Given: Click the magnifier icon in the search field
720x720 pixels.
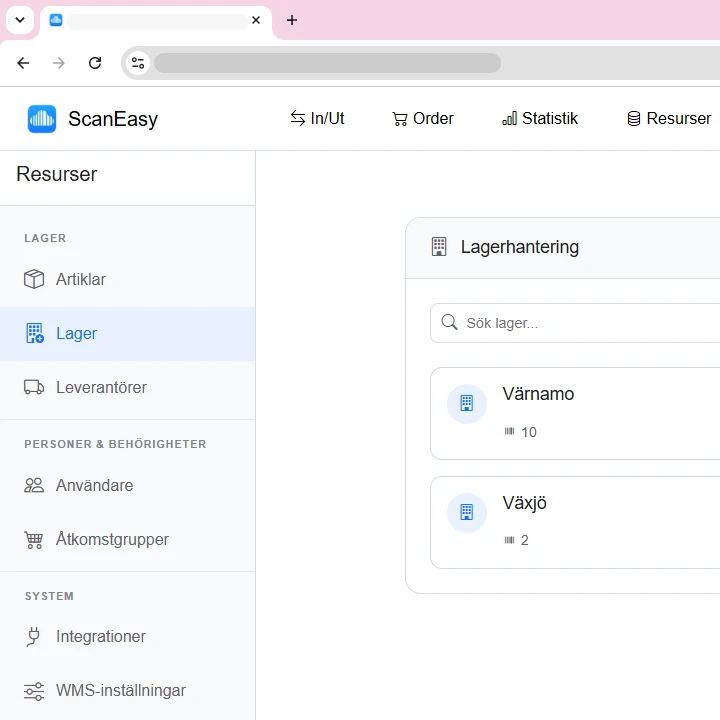Looking at the screenshot, I should (449, 322).
